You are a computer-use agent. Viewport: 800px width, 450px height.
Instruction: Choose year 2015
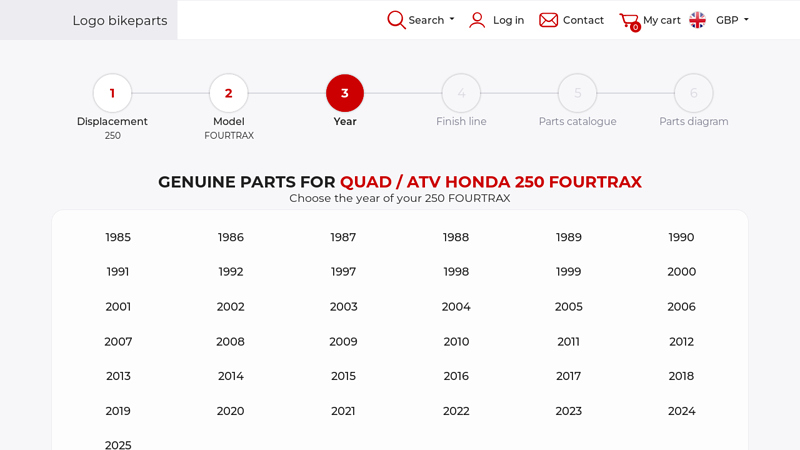click(x=343, y=376)
